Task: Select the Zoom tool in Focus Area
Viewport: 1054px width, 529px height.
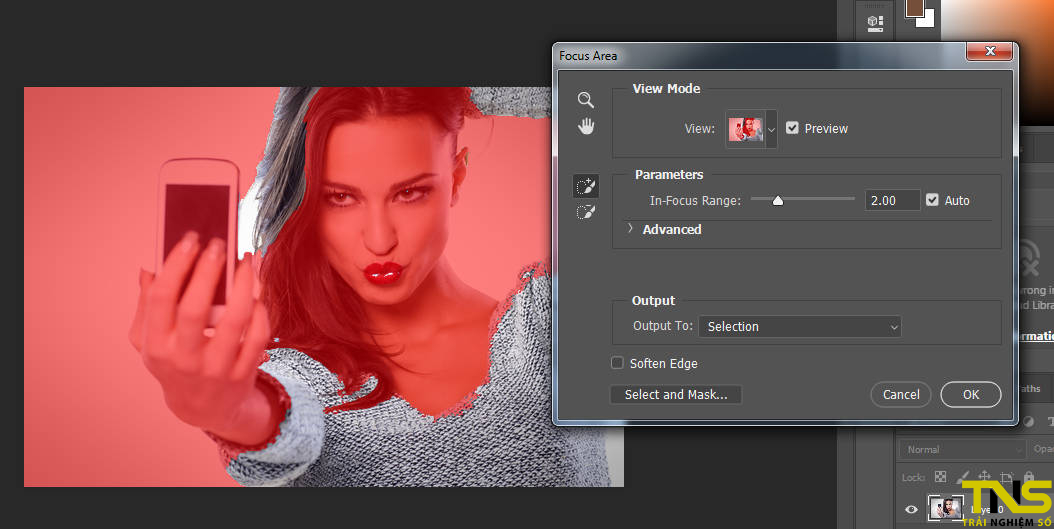Action: [x=585, y=100]
